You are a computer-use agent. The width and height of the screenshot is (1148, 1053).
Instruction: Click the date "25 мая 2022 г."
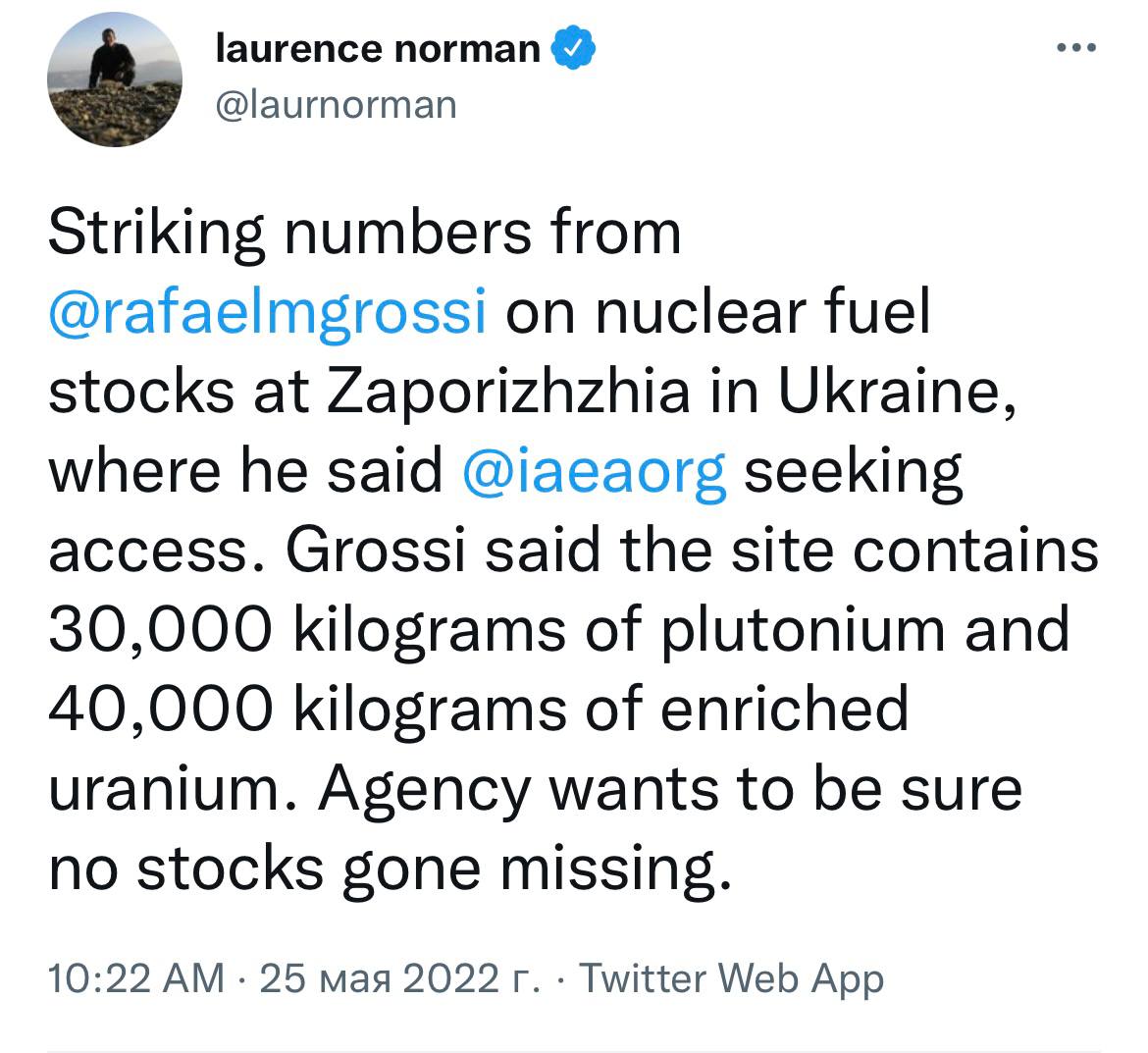399,978
